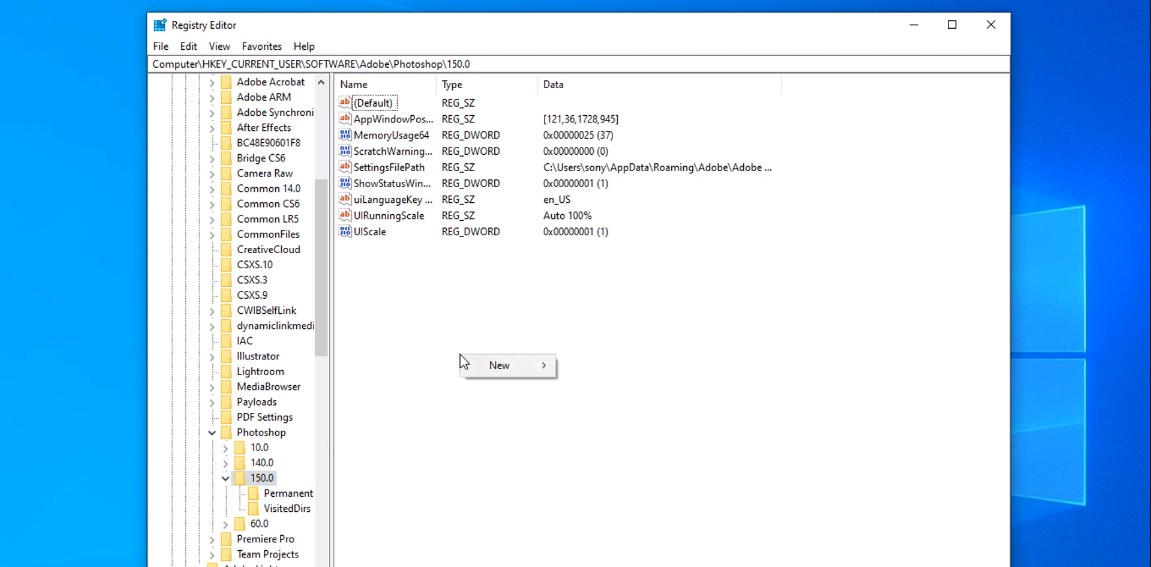Click the ScratchWarning DWORD value icon
This screenshot has height=567, width=1151.
coord(345,151)
